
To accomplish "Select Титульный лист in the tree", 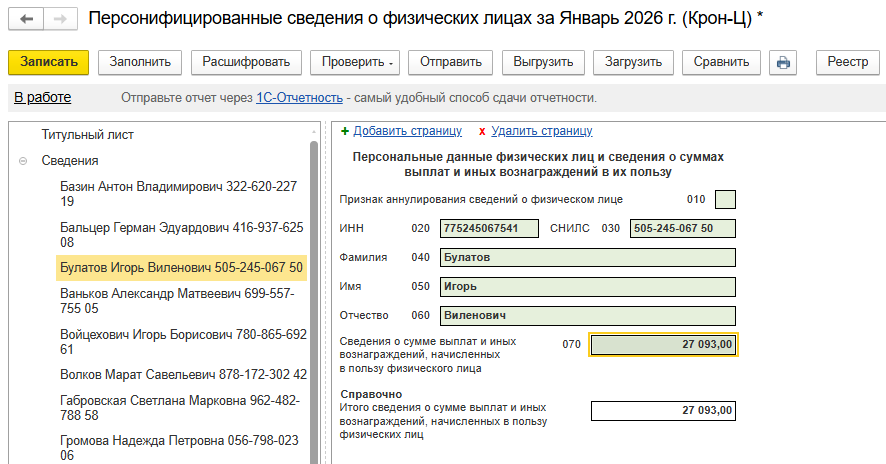I will point(87,134).
